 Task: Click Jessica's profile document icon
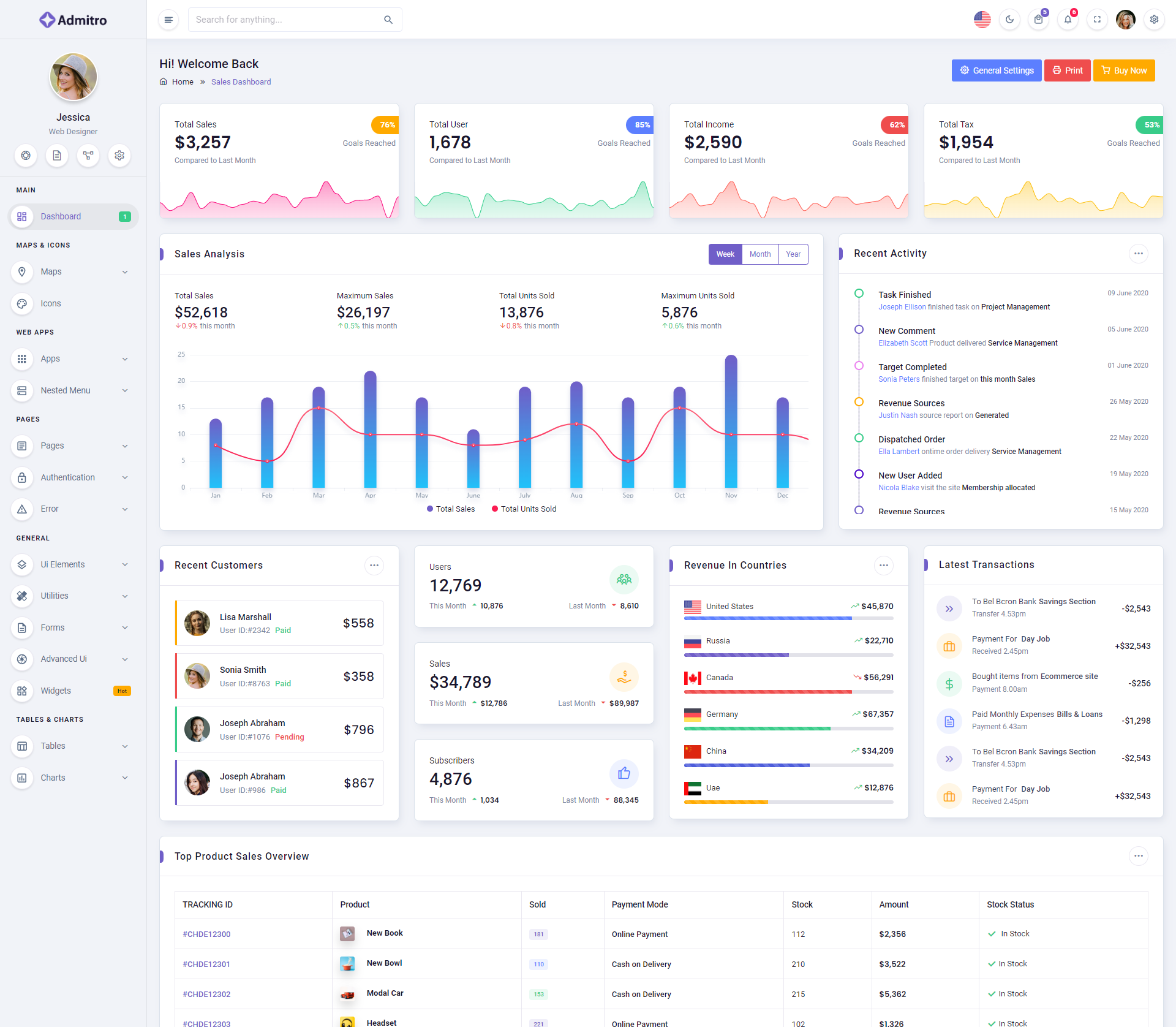57,156
